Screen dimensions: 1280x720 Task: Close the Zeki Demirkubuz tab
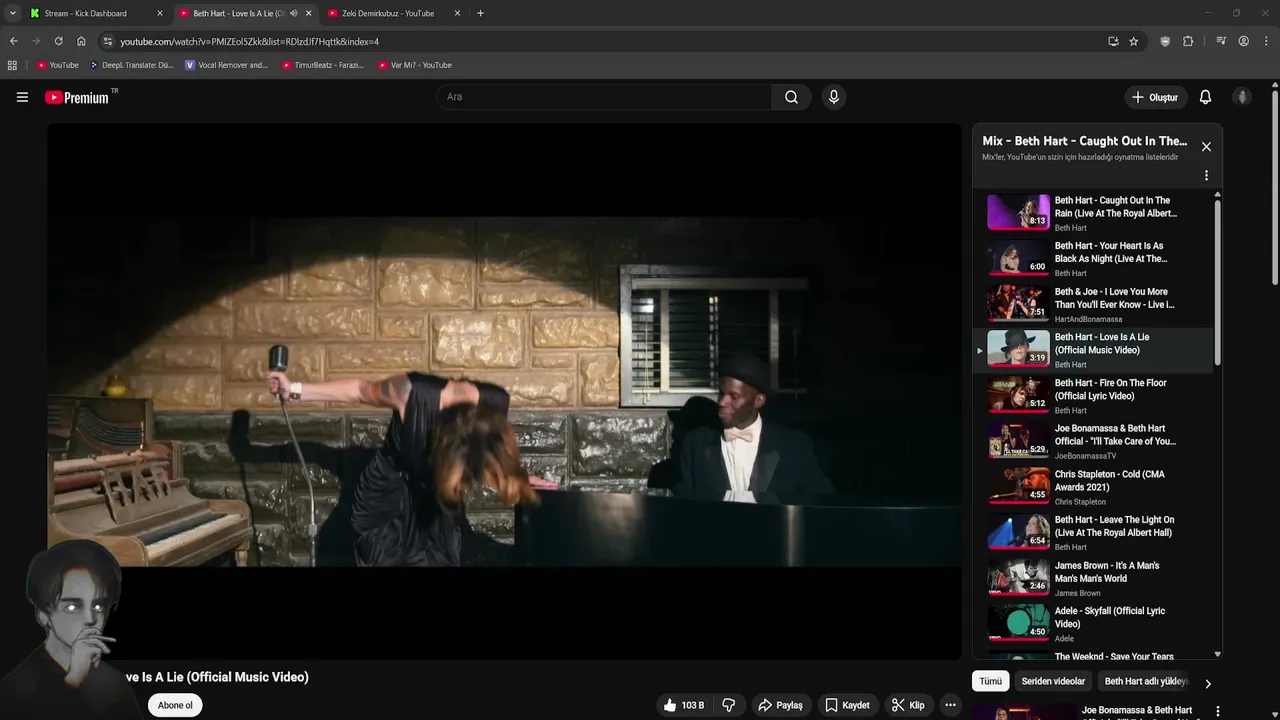[457, 13]
